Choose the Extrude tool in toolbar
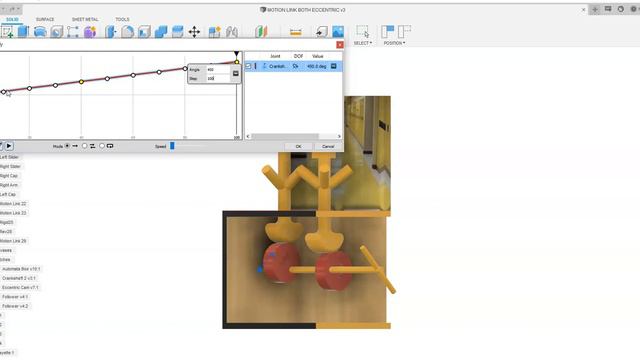 pyautogui.click(x=23, y=32)
